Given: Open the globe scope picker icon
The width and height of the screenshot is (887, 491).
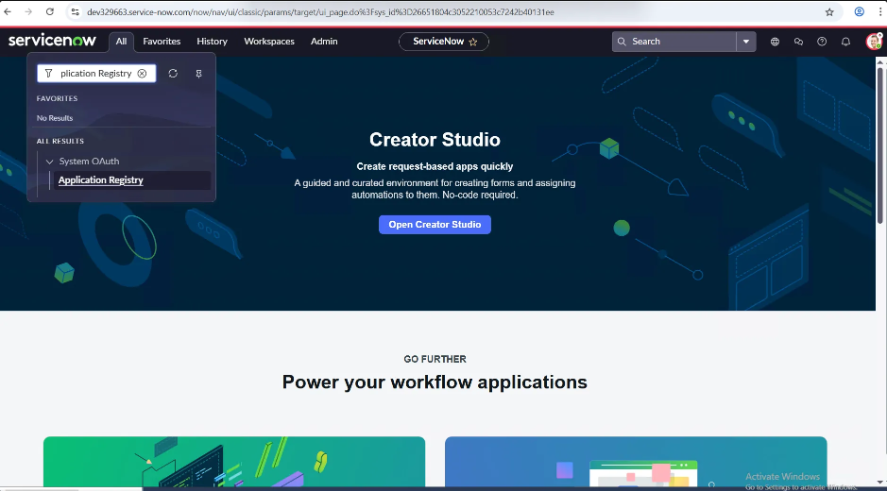Looking at the screenshot, I should (x=775, y=41).
